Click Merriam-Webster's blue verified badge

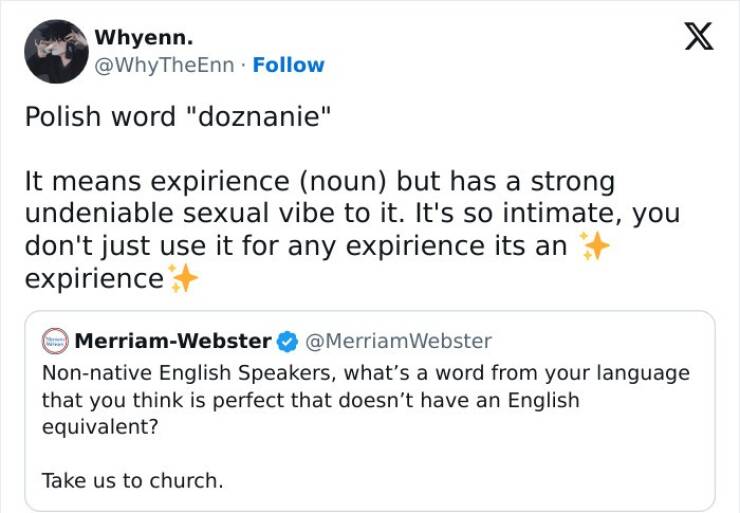287,341
